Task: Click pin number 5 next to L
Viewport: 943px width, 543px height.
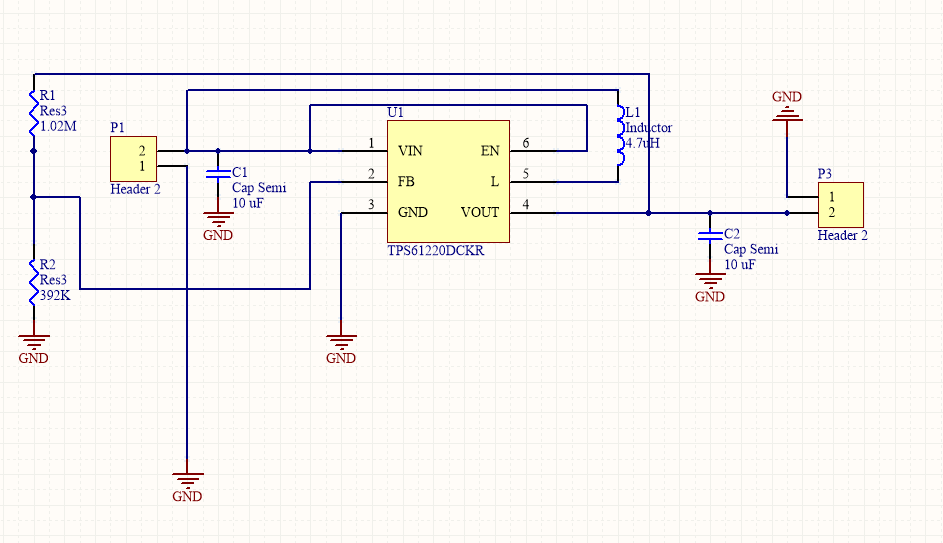Action: (x=526, y=174)
